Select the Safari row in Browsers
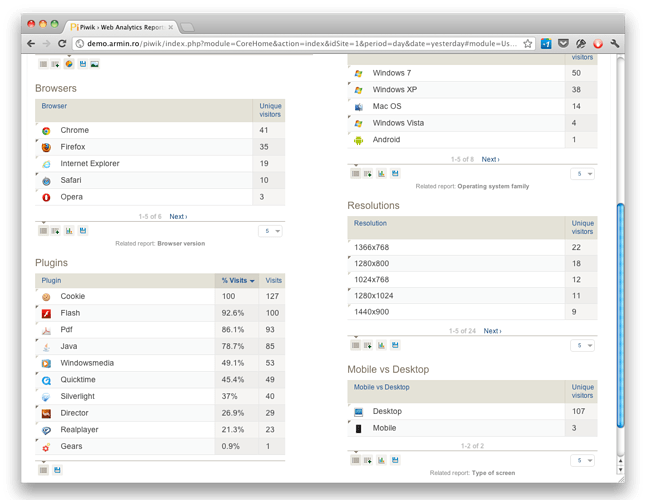The height and width of the screenshot is (500, 647). click(x=160, y=180)
